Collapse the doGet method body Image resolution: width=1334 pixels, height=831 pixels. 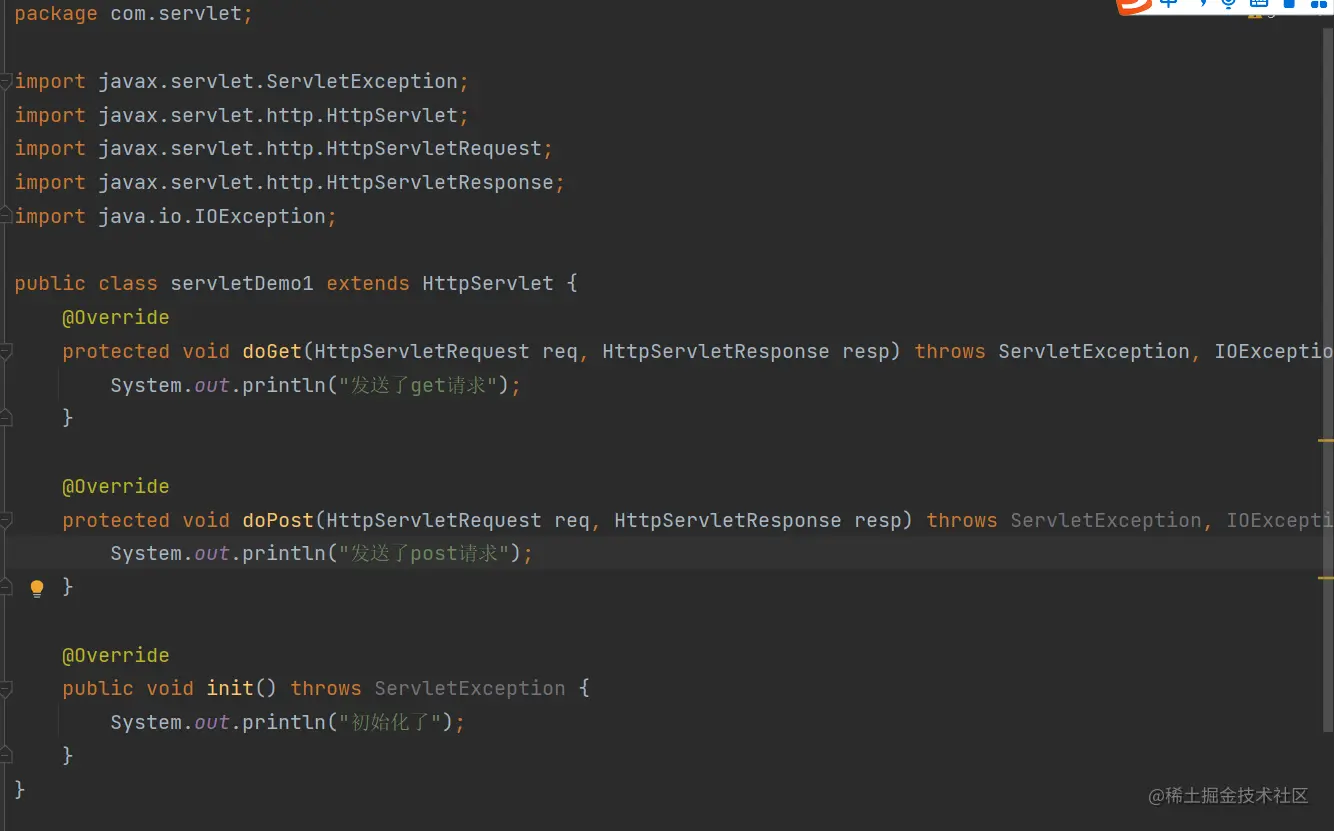click(x=5, y=351)
